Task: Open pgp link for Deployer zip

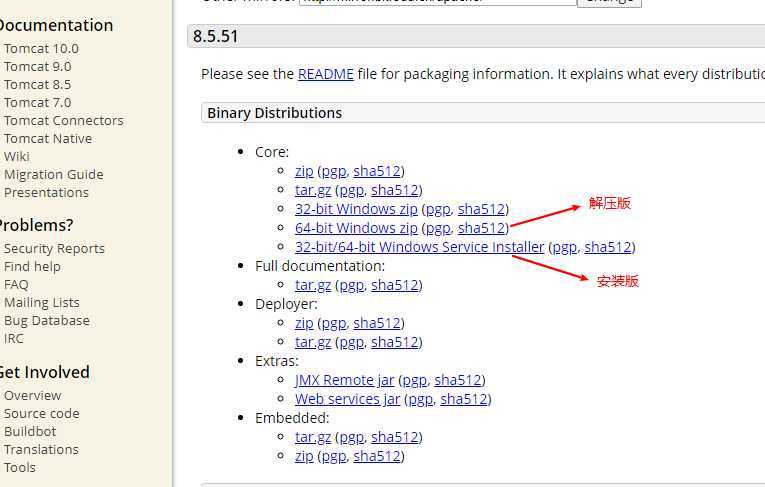Action: (334, 324)
